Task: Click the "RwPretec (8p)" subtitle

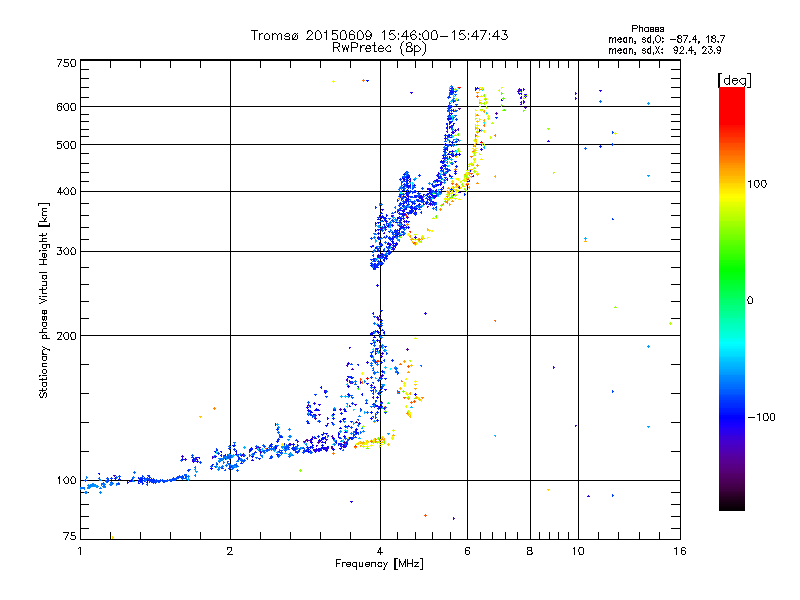Action: tap(379, 48)
